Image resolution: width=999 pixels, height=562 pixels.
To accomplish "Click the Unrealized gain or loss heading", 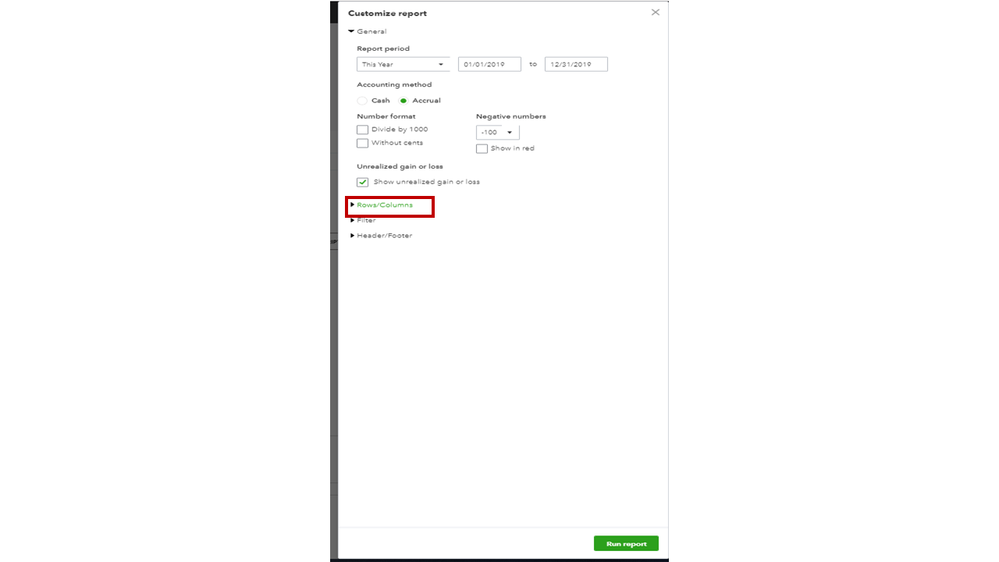I will (x=399, y=166).
